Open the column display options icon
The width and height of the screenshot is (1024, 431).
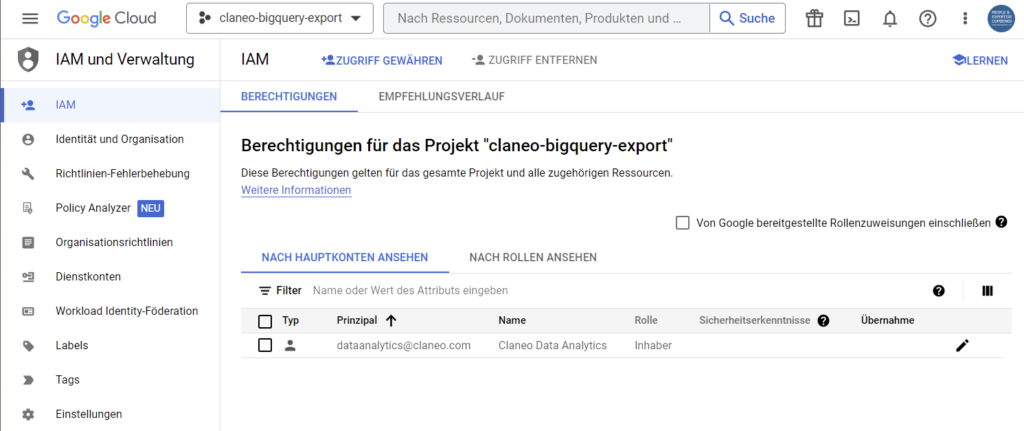987,291
